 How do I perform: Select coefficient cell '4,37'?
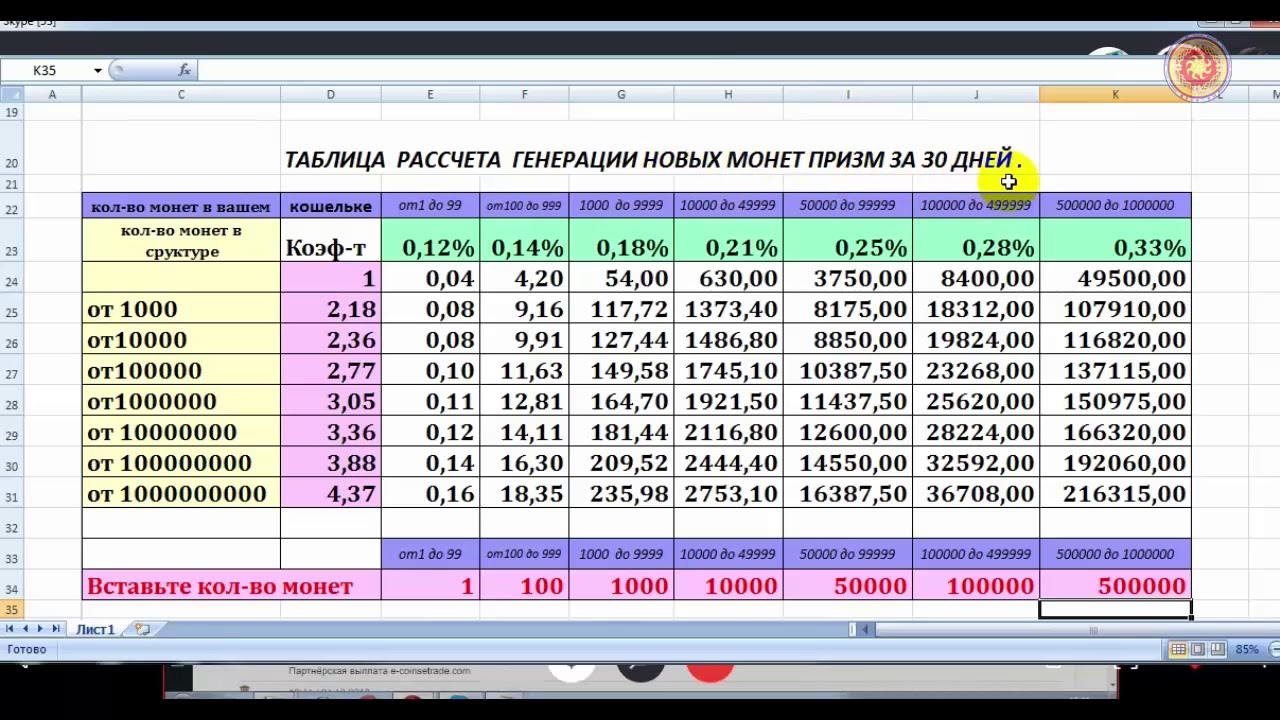pos(330,494)
